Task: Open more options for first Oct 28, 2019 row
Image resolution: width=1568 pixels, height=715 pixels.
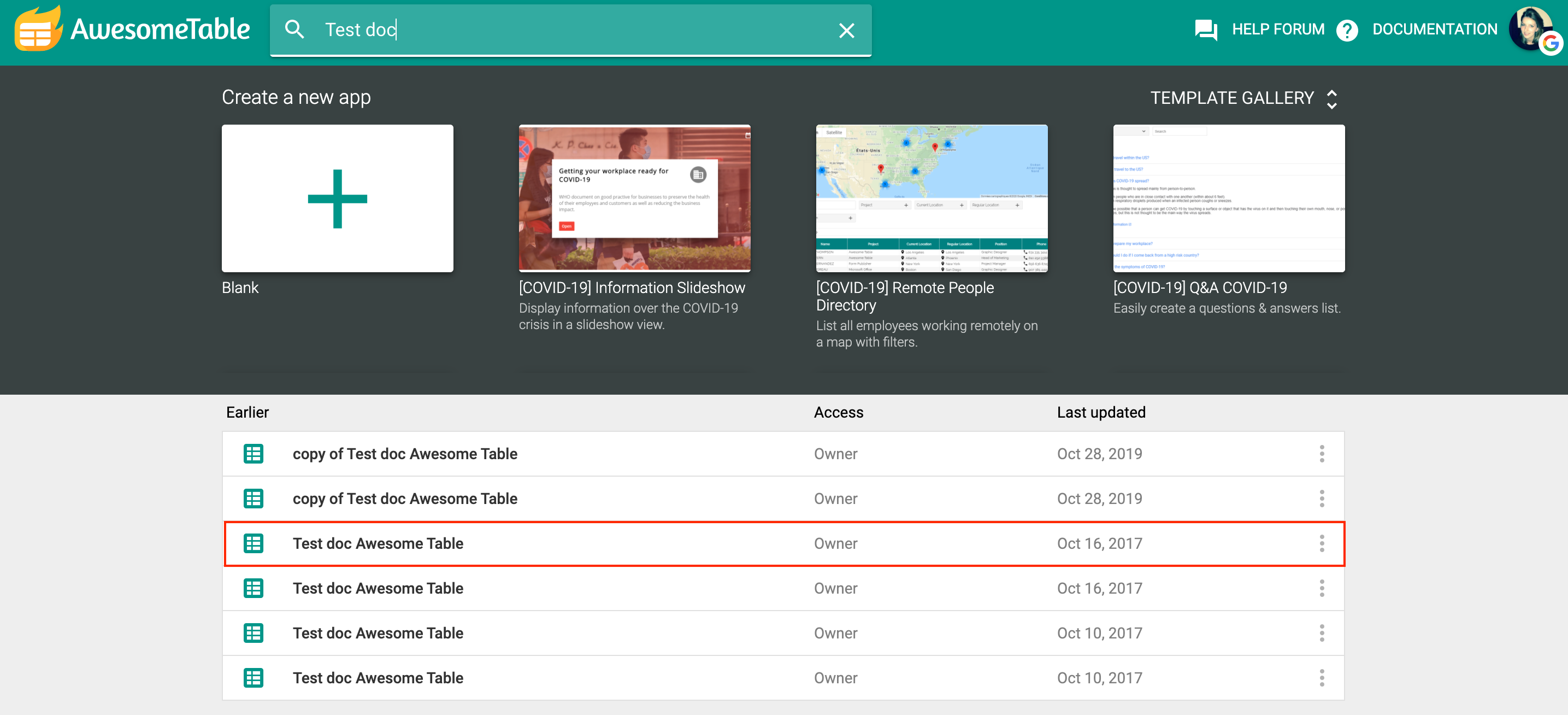Action: click(x=1322, y=454)
